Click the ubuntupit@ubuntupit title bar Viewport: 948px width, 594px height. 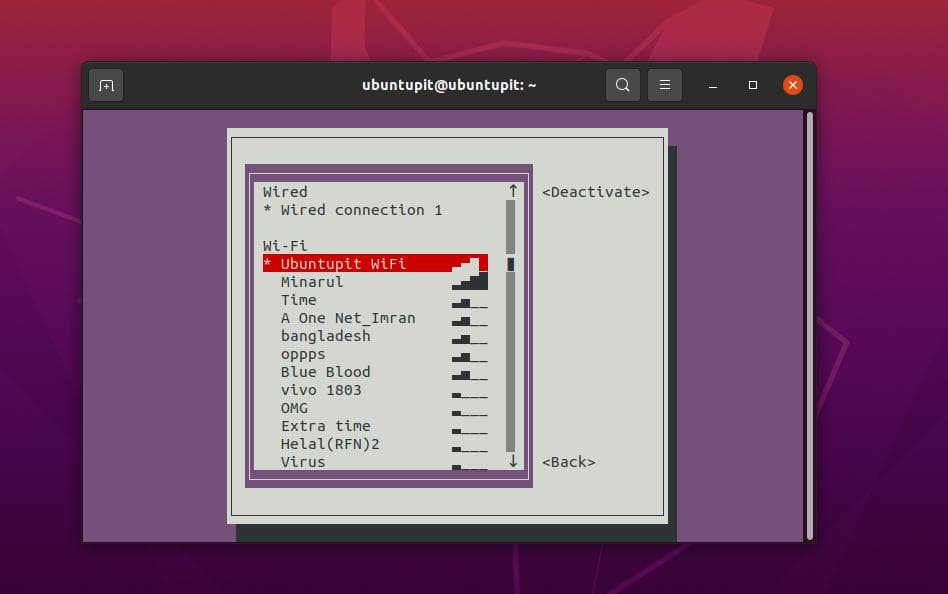pyautogui.click(x=450, y=85)
